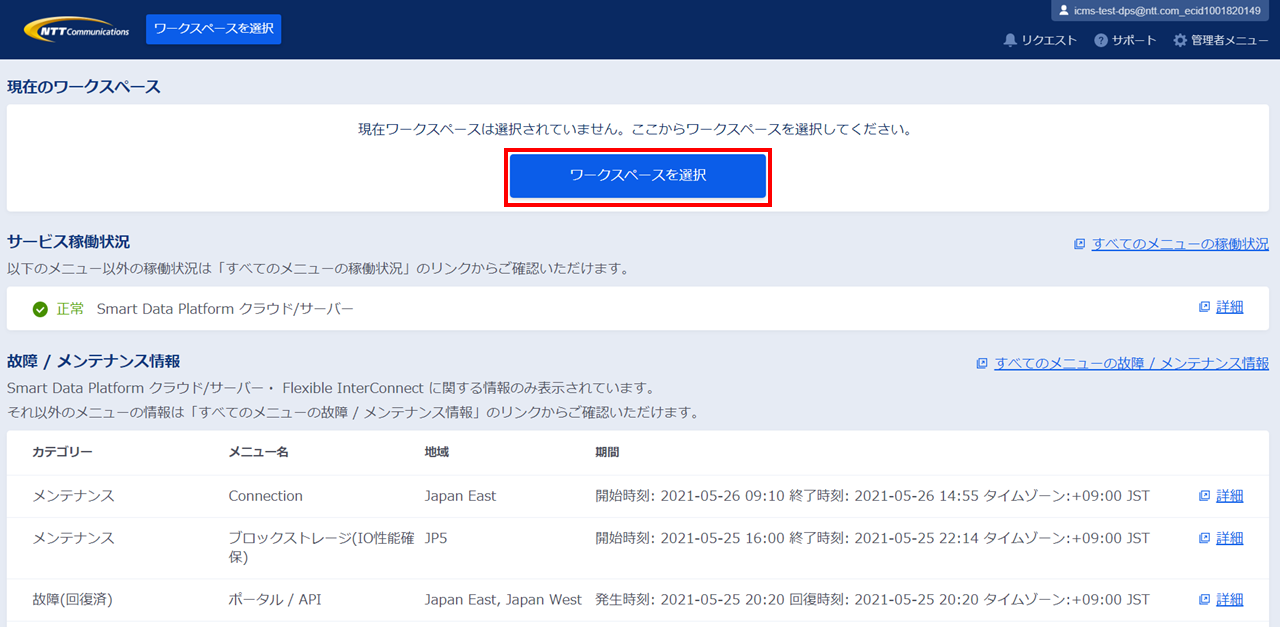
Task: Click the 地域 column header
Action: tap(436, 452)
